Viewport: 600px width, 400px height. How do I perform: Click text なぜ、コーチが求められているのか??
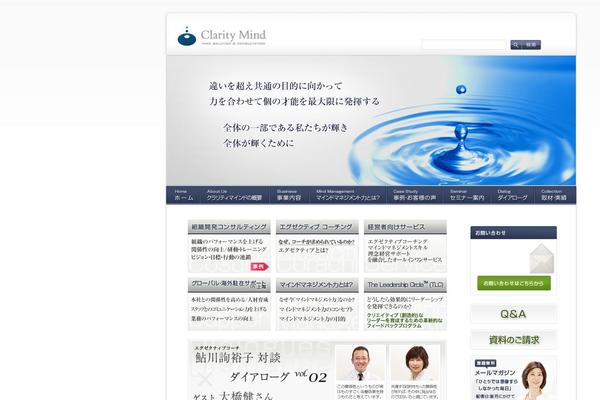(x=316, y=242)
